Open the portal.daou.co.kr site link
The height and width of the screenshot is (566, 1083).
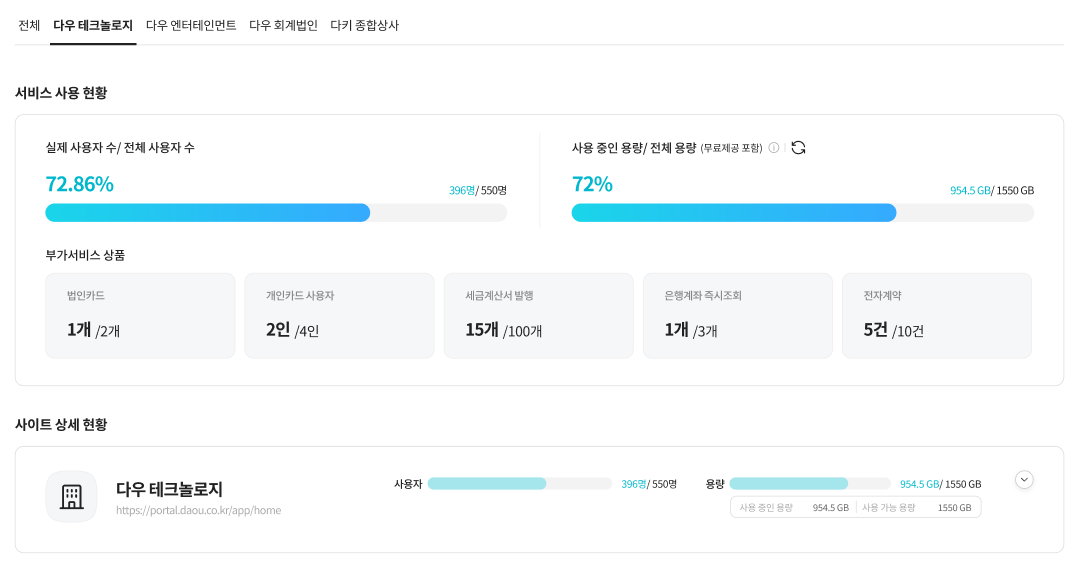pyautogui.click(x=198, y=510)
